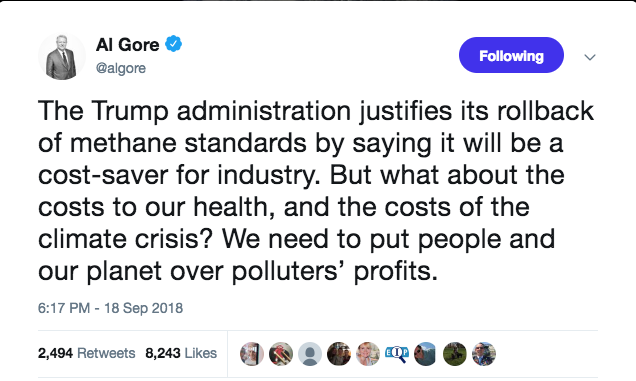Open the green field avatar profile
The height and width of the screenshot is (381, 636).
click(x=455, y=353)
